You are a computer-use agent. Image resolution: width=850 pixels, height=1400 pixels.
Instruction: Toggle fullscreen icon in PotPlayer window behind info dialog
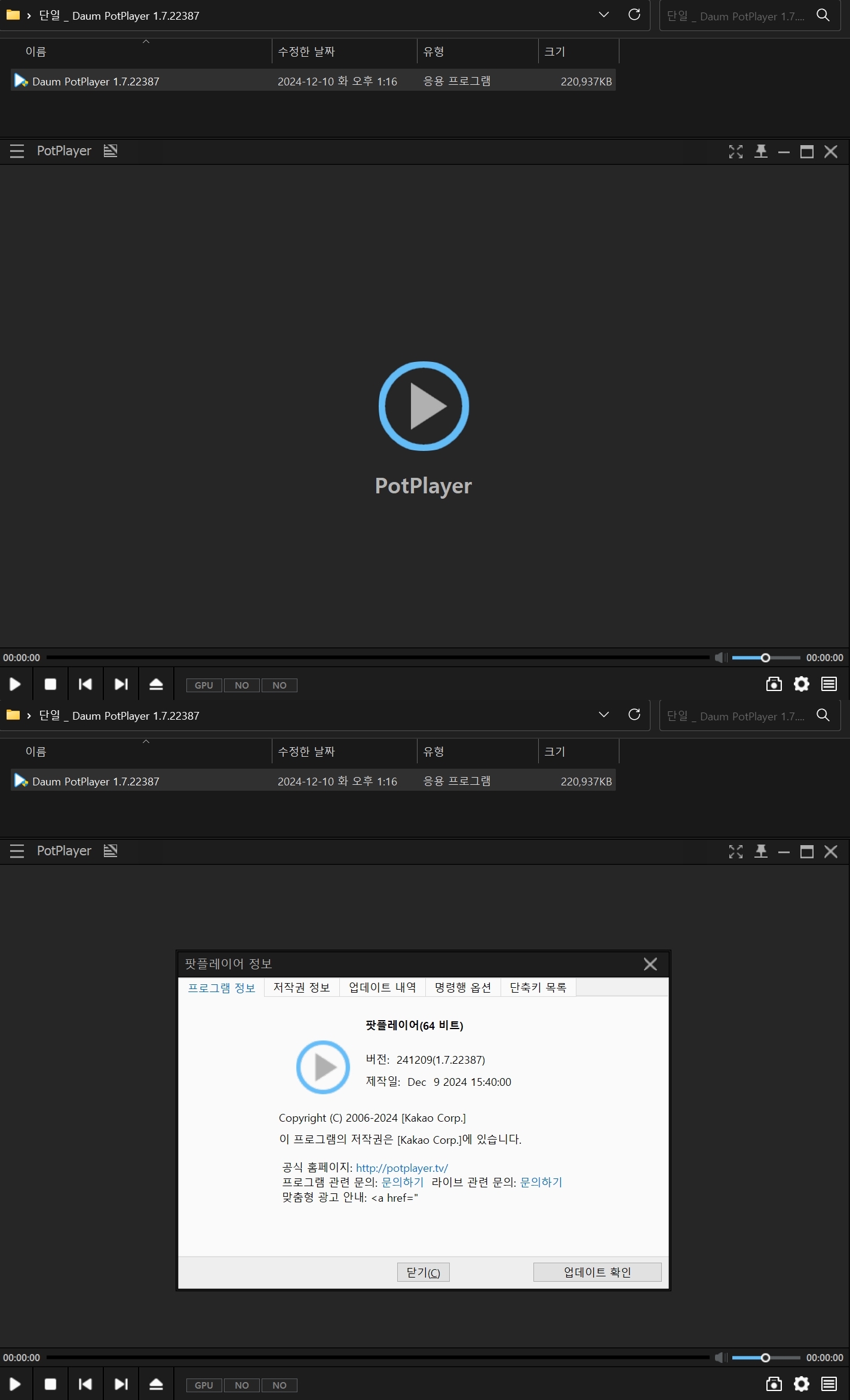736,852
